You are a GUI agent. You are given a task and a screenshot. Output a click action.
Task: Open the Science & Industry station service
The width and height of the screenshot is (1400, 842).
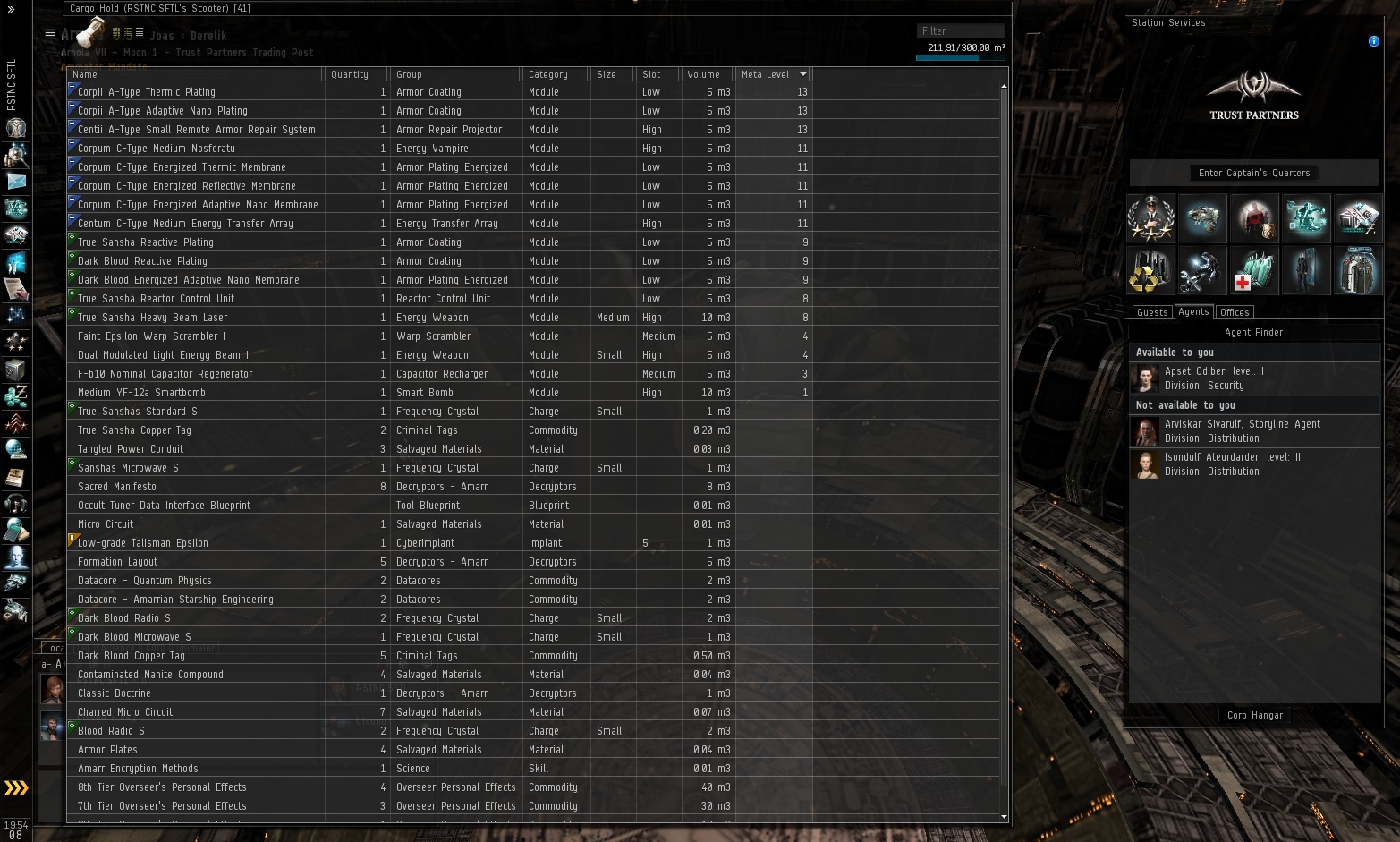(x=1306, y=218)
